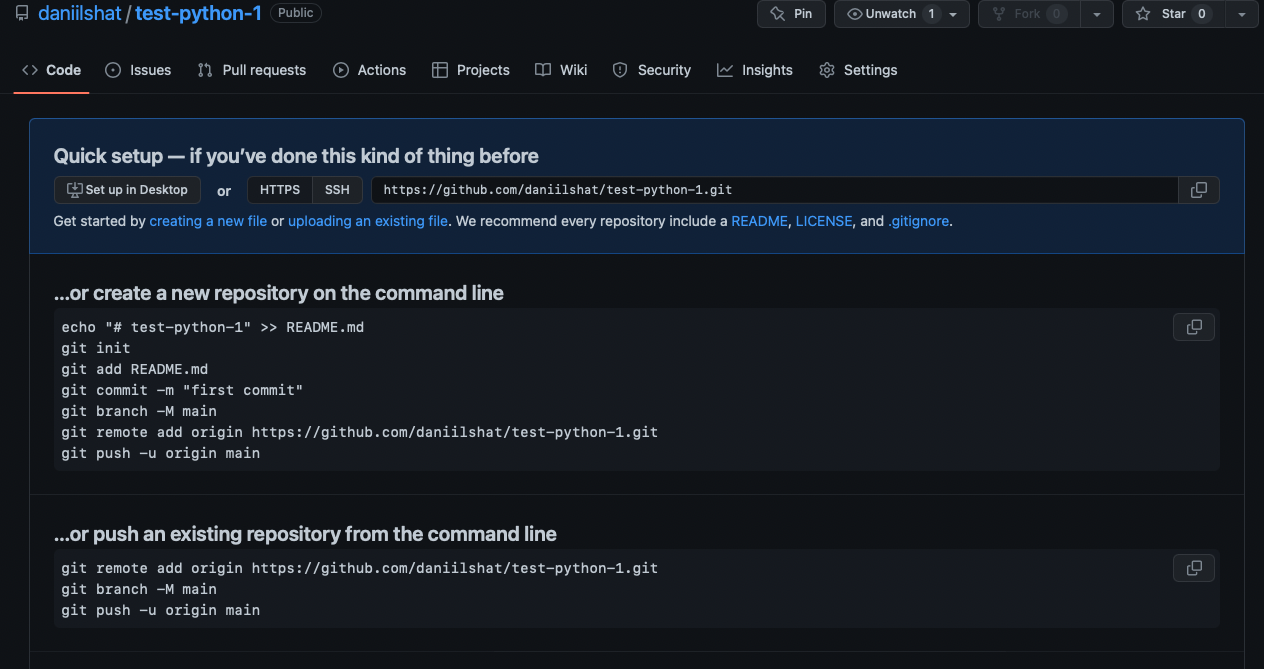Click the Fork button

pos(1029,14)
